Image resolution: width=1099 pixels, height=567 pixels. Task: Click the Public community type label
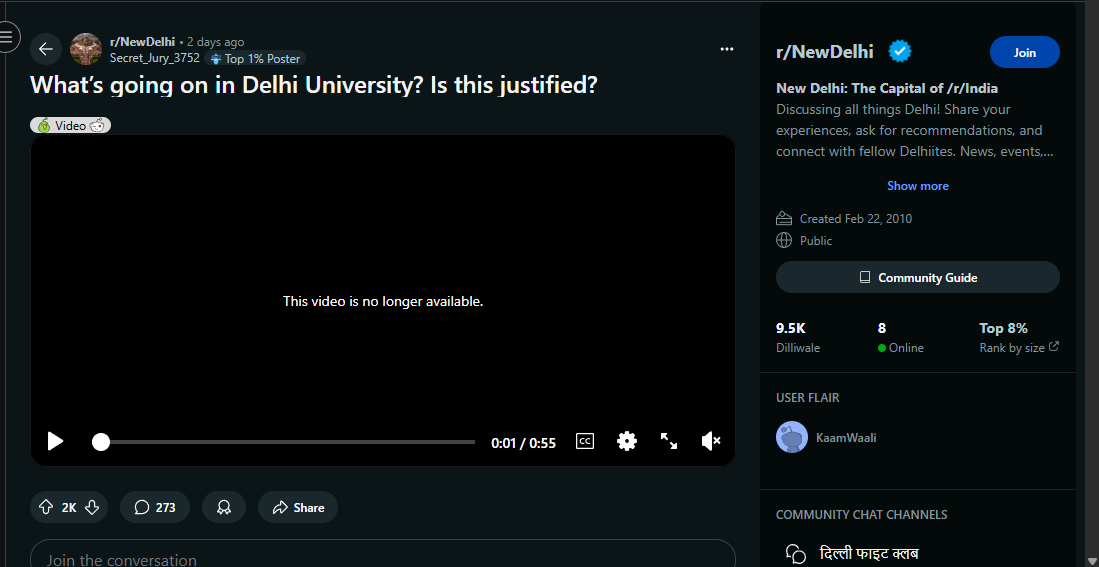coord(816,240)
